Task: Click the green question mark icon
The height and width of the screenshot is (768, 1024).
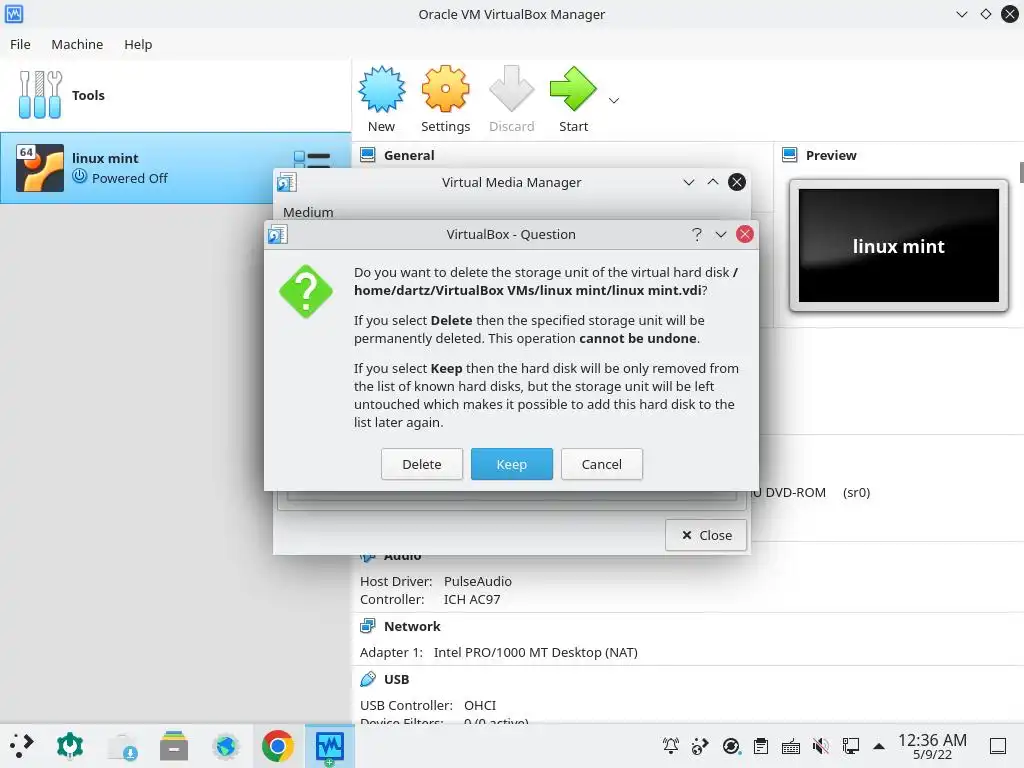Action: click(x=306, y=291)
